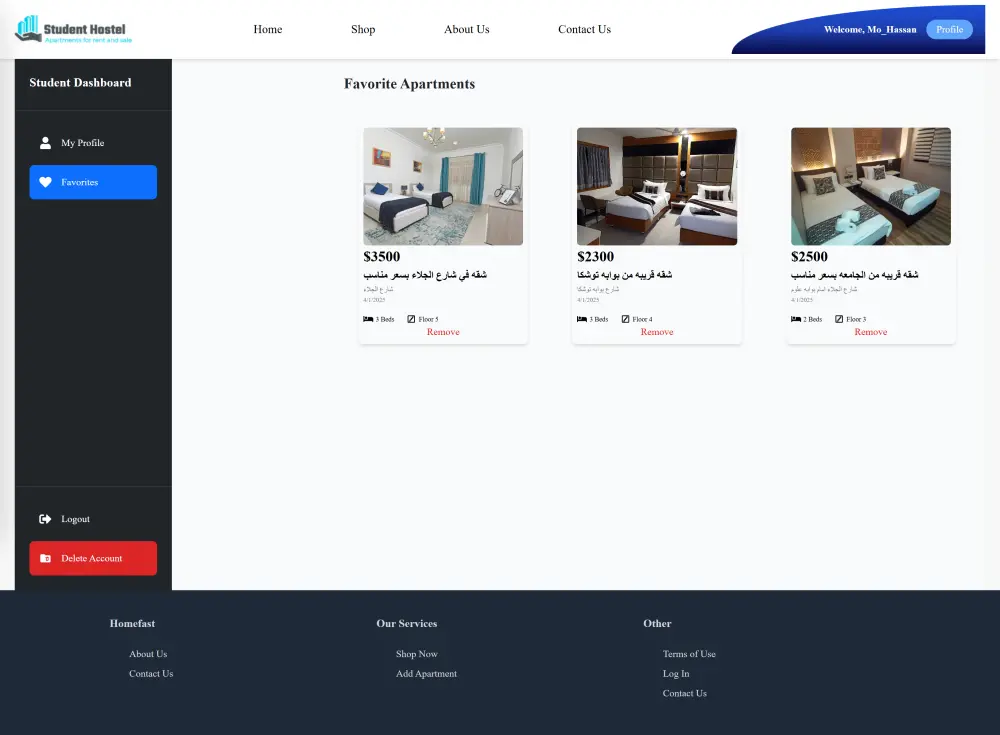
Task: Click the trash icon on Delete Account
Action: point(45,558)
